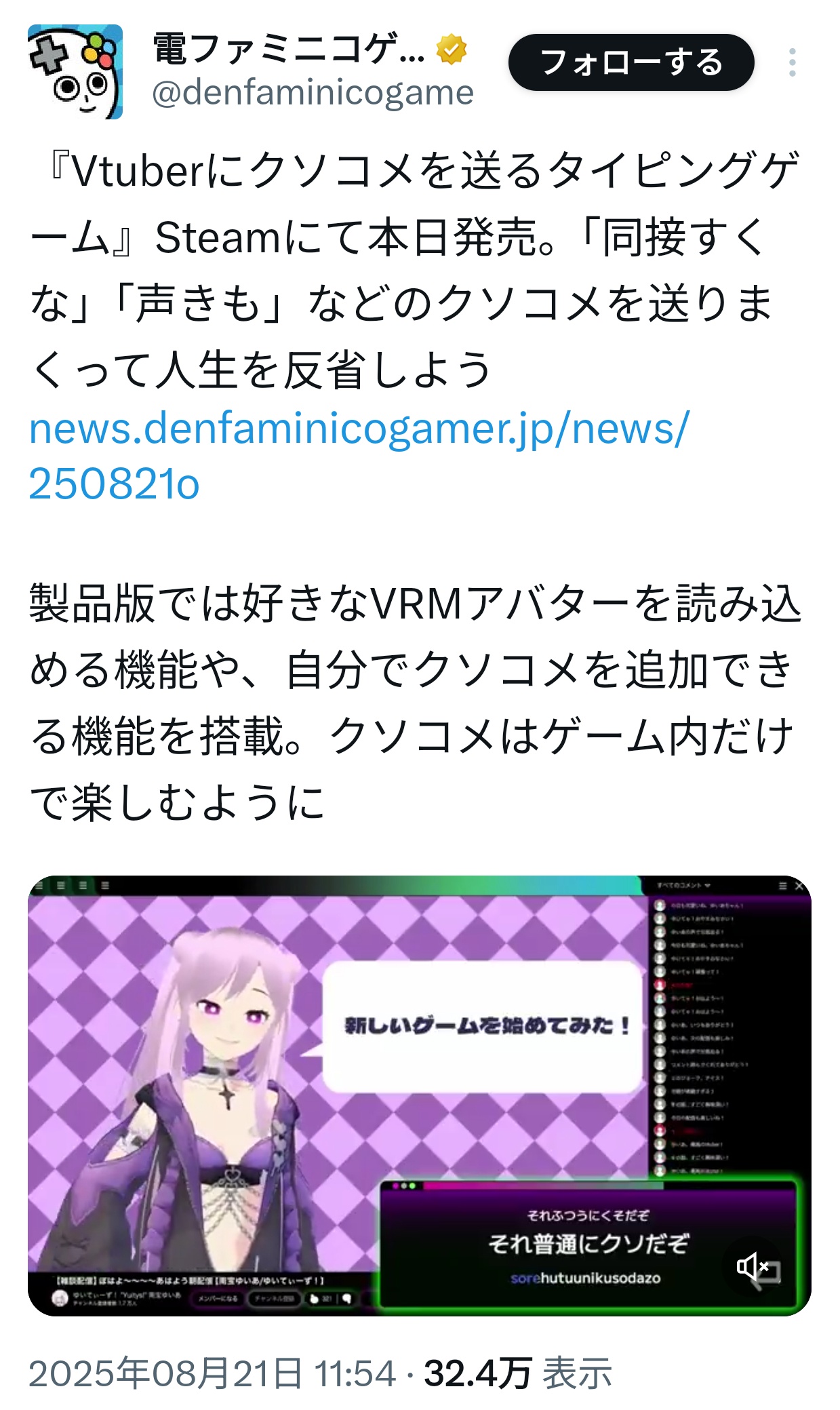Unmute the video with the speaker icon

pos(753,1266)
